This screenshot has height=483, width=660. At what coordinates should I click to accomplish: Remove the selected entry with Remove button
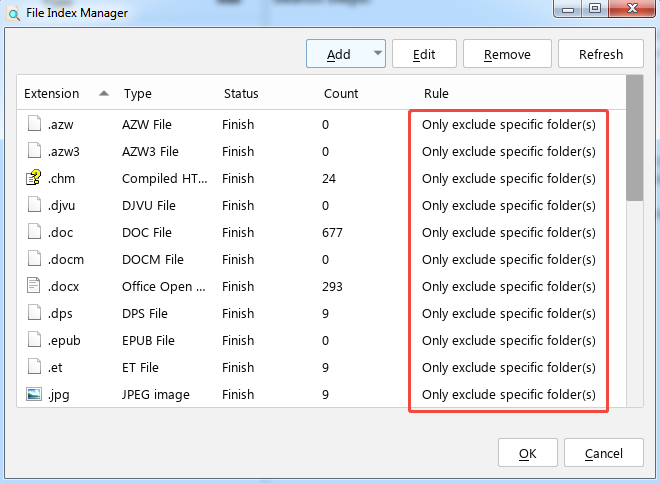coord(506,54)
